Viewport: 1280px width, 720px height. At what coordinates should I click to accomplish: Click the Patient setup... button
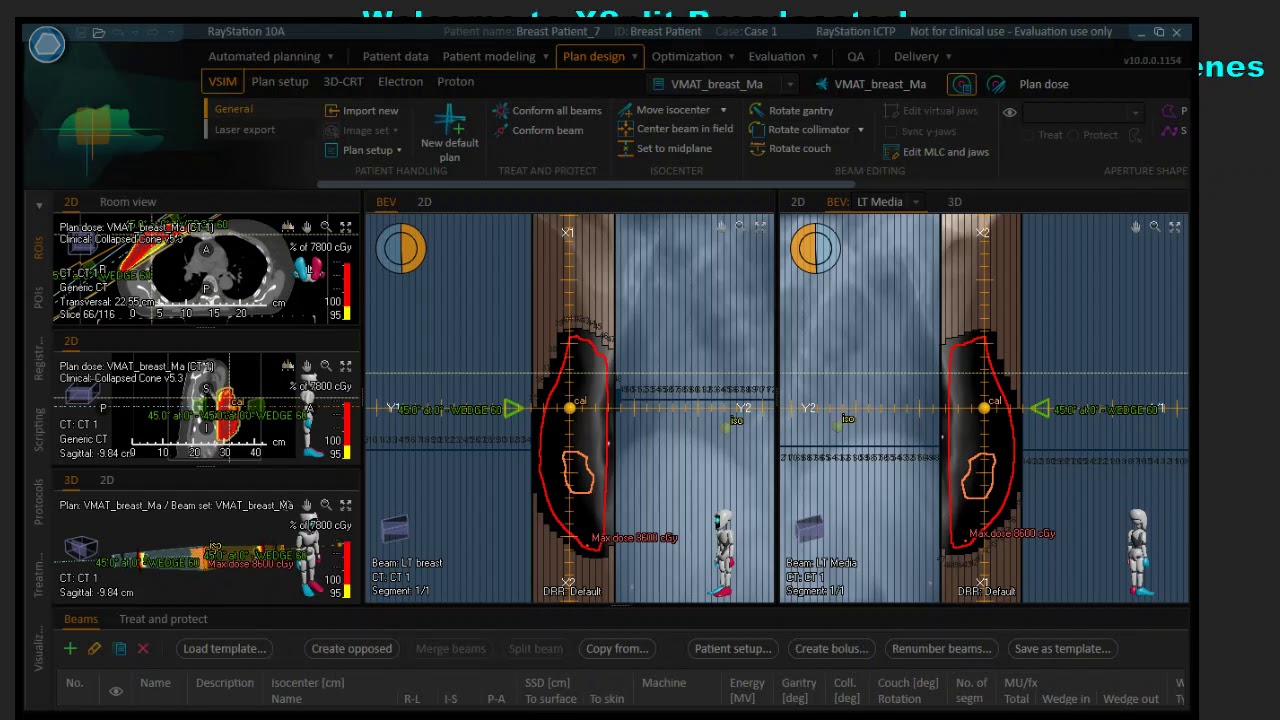(733, 649)
